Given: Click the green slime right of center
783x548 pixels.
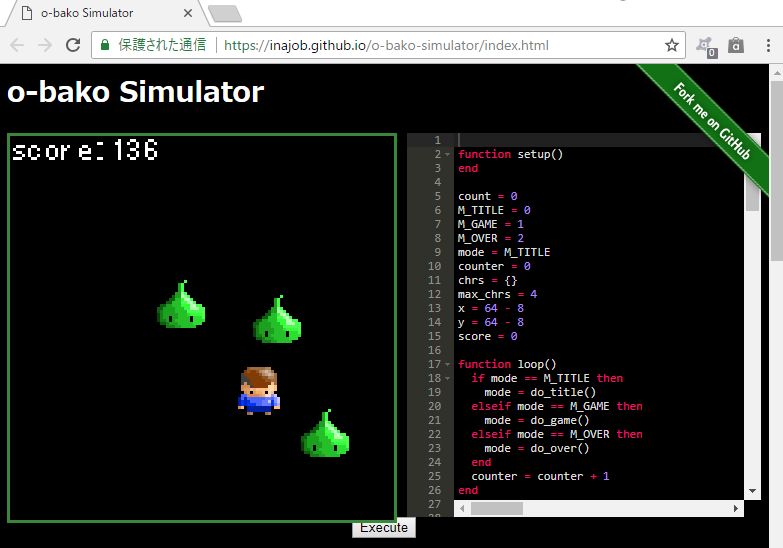Looking at the screenshot, I should [277, 319].
